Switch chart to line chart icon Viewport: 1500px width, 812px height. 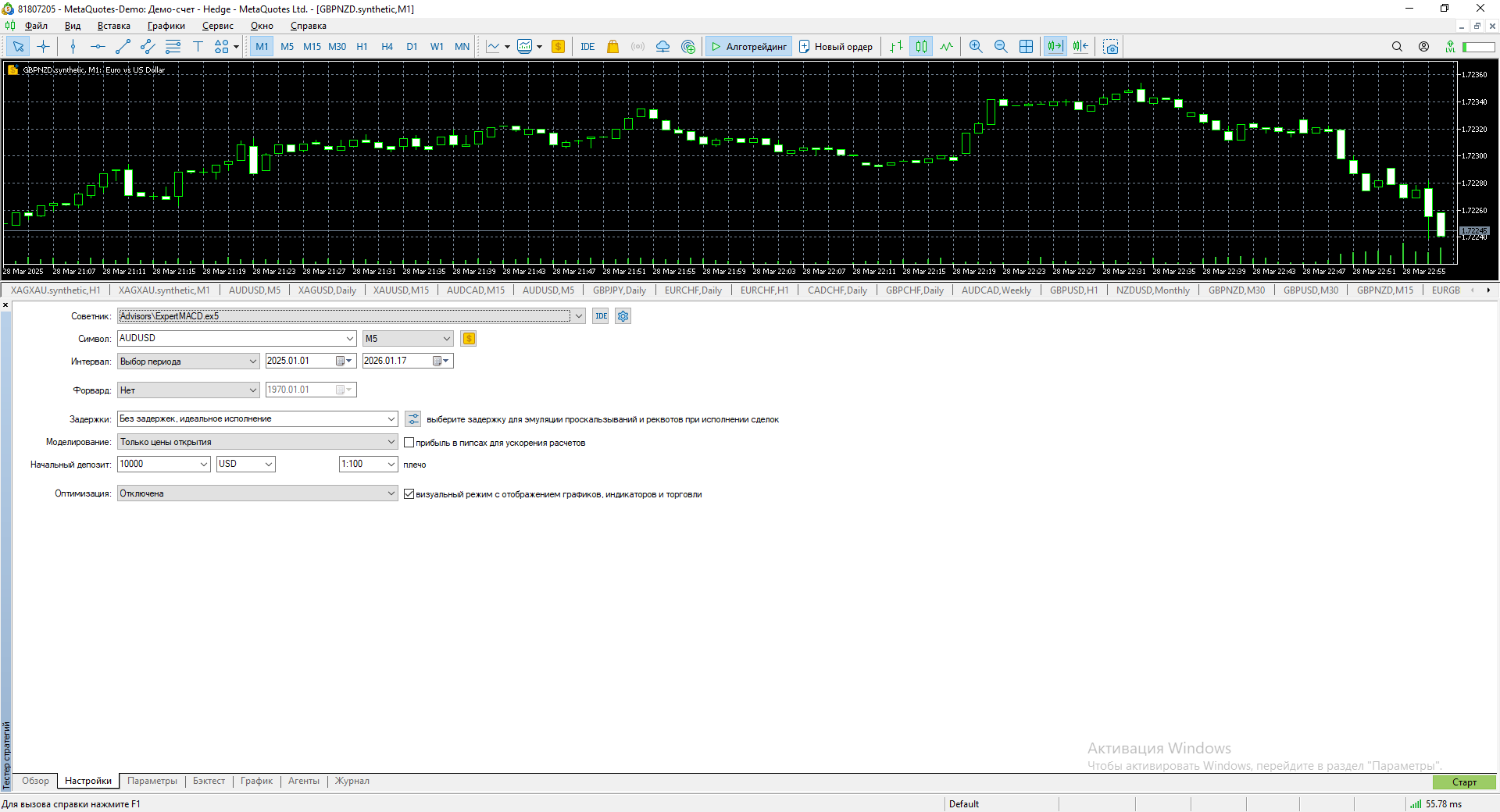tap(946, 47)
